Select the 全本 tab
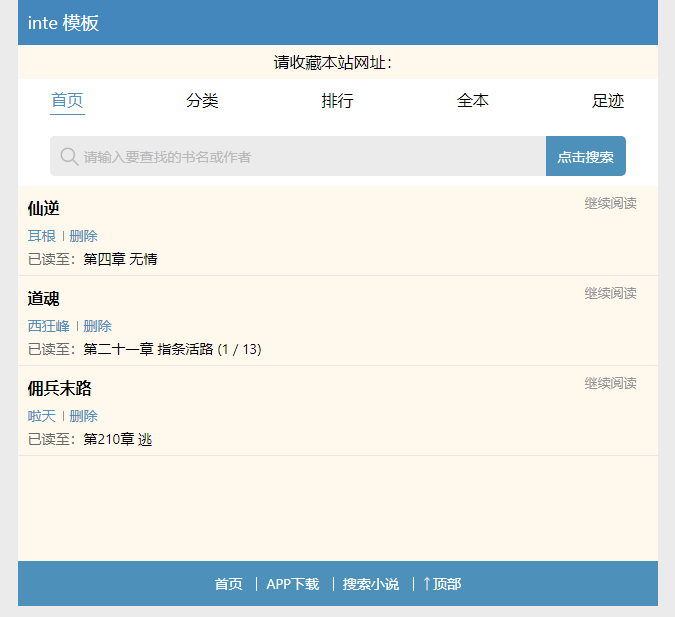The height and width of the screenshot is (617, 675). (473, 101)
